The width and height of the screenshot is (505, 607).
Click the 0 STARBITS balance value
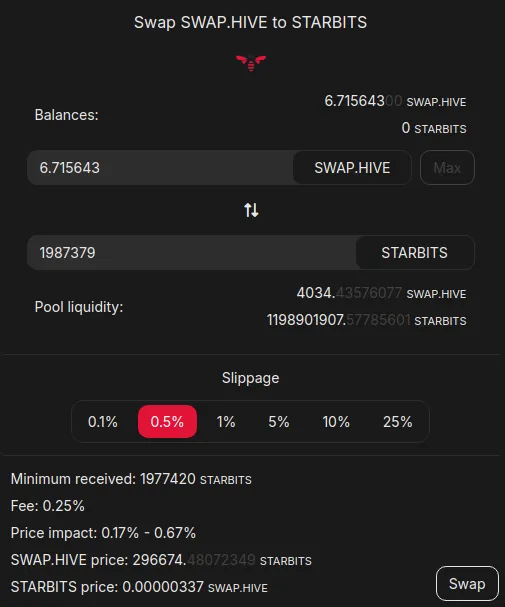point(434,128)
